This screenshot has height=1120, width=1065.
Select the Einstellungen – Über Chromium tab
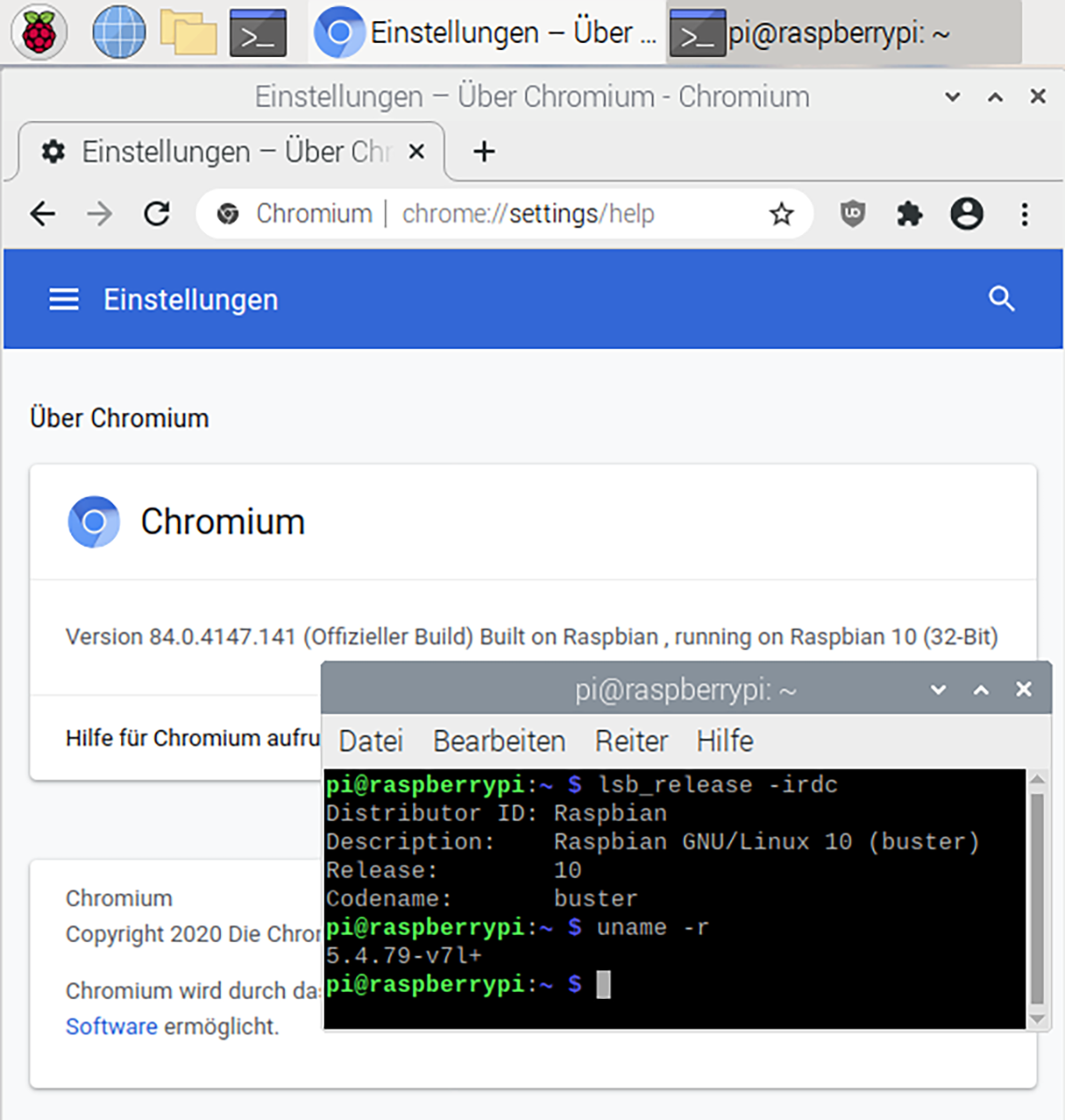coord(232,152)
